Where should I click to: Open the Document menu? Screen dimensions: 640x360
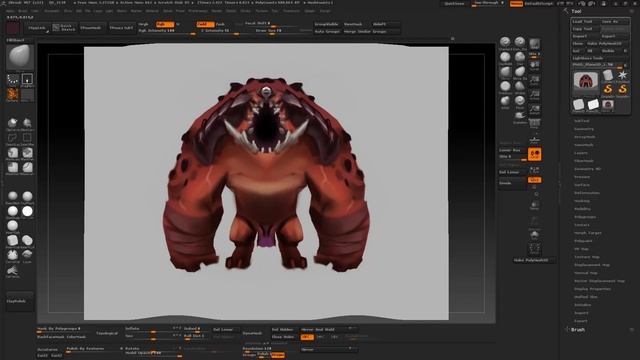[52, 11]
